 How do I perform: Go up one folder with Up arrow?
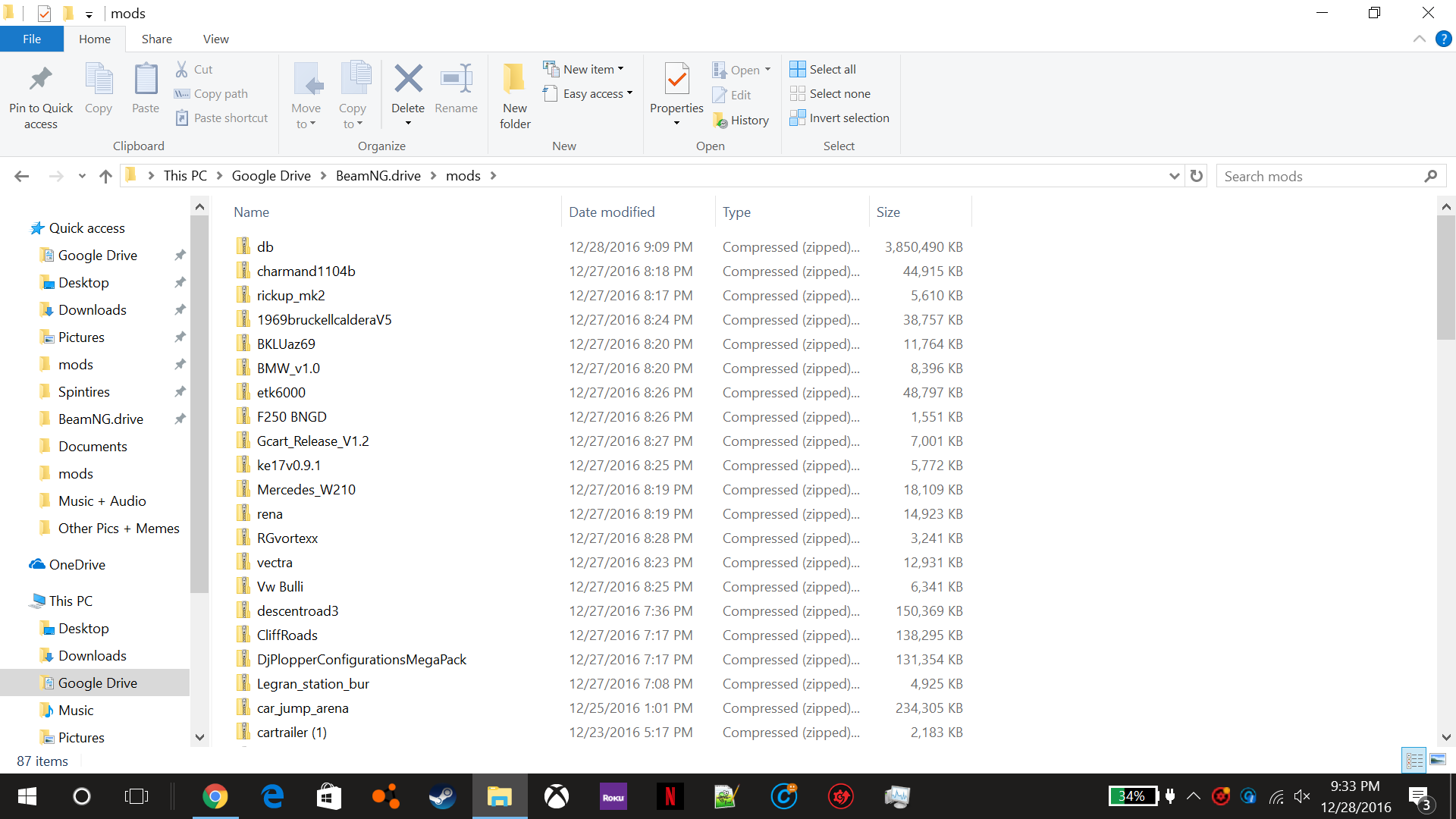(x=105, y=176)
